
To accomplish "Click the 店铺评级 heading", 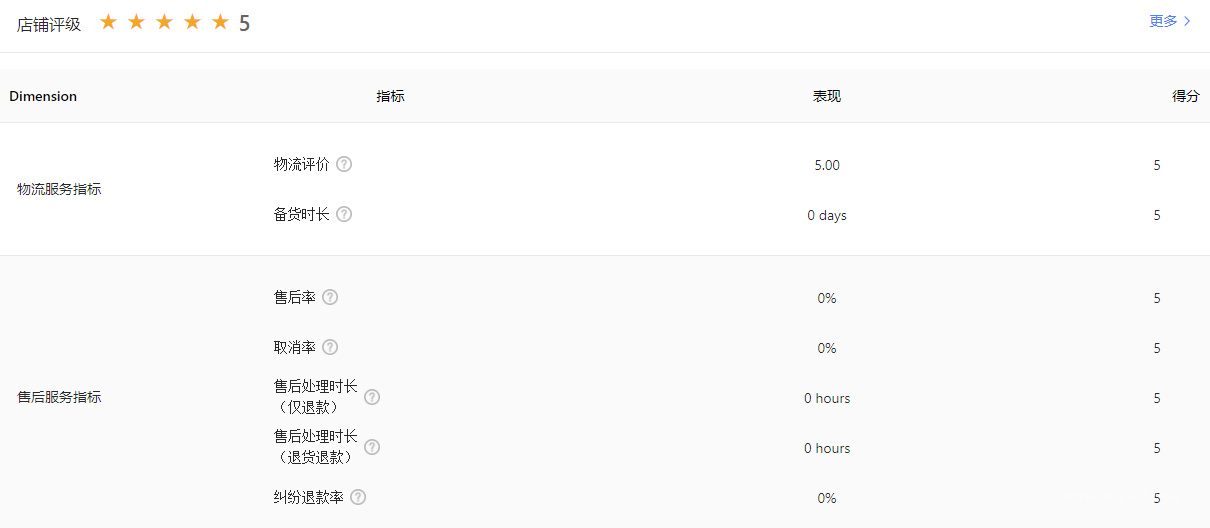I will (49, 25).
